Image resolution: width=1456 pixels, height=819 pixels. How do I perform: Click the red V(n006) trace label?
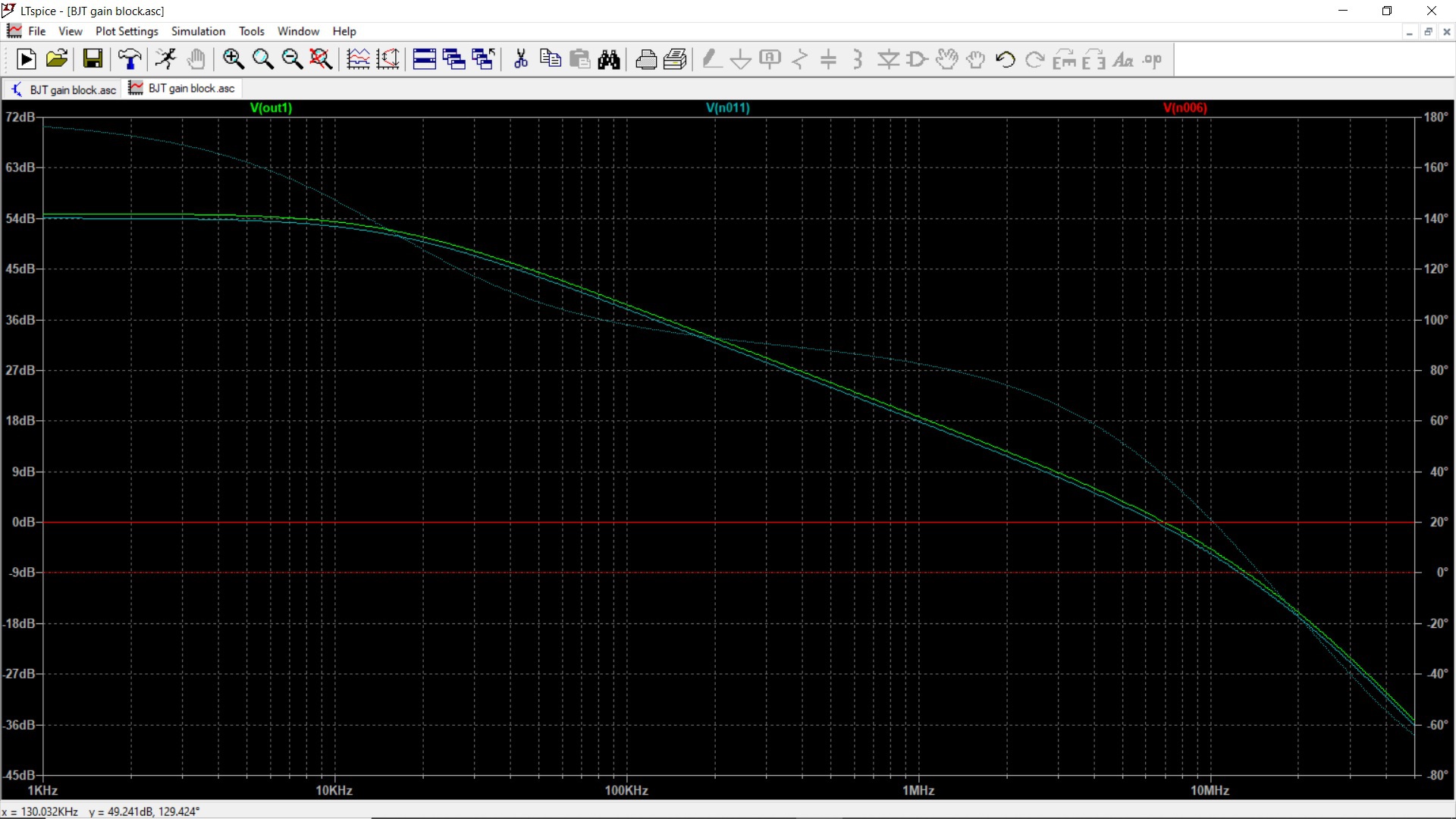[x=1185, y=108]
